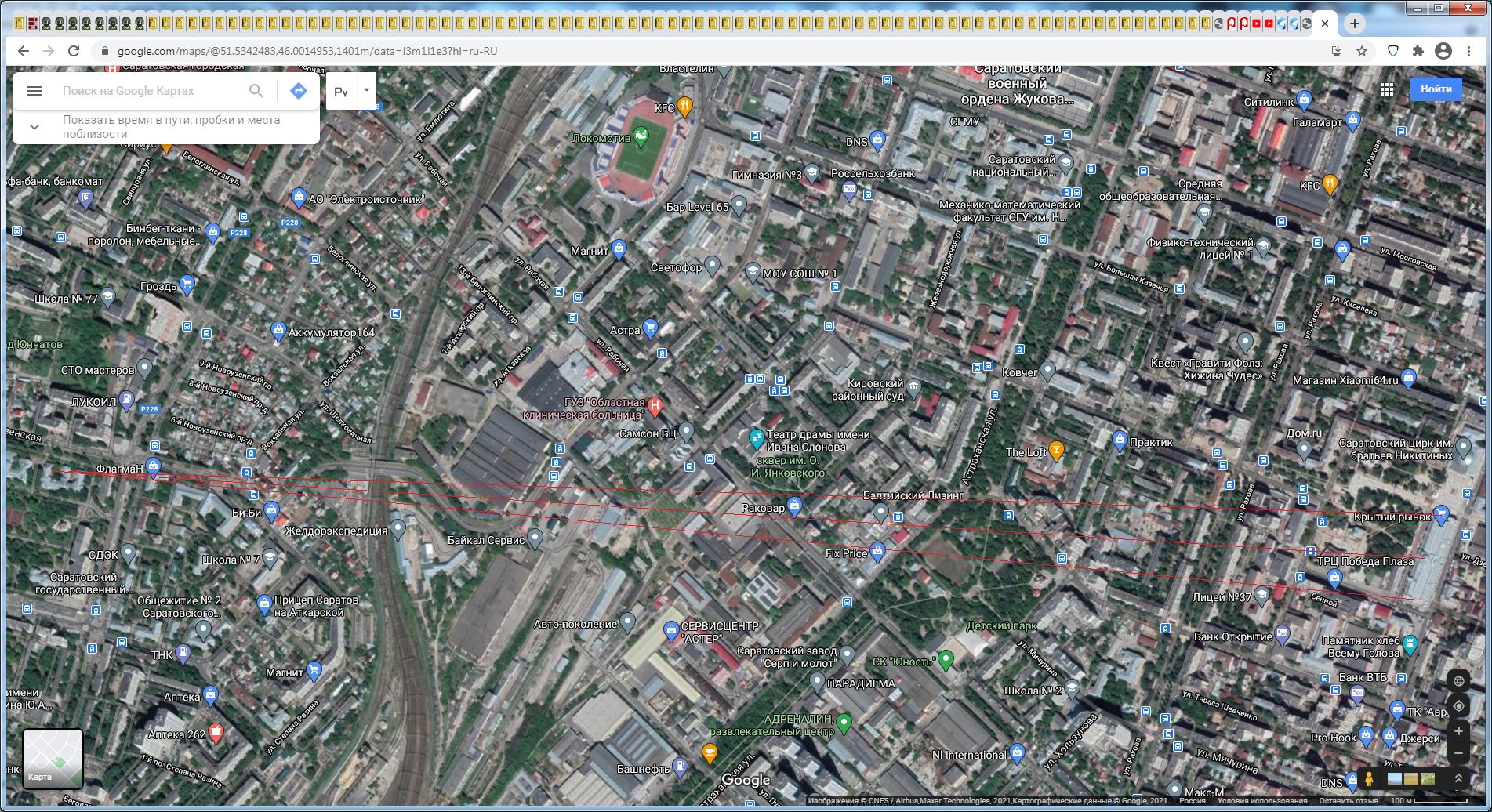Show your location with the crosshair button
The image size is (1492, 812).
click(x=1458, y=706)
